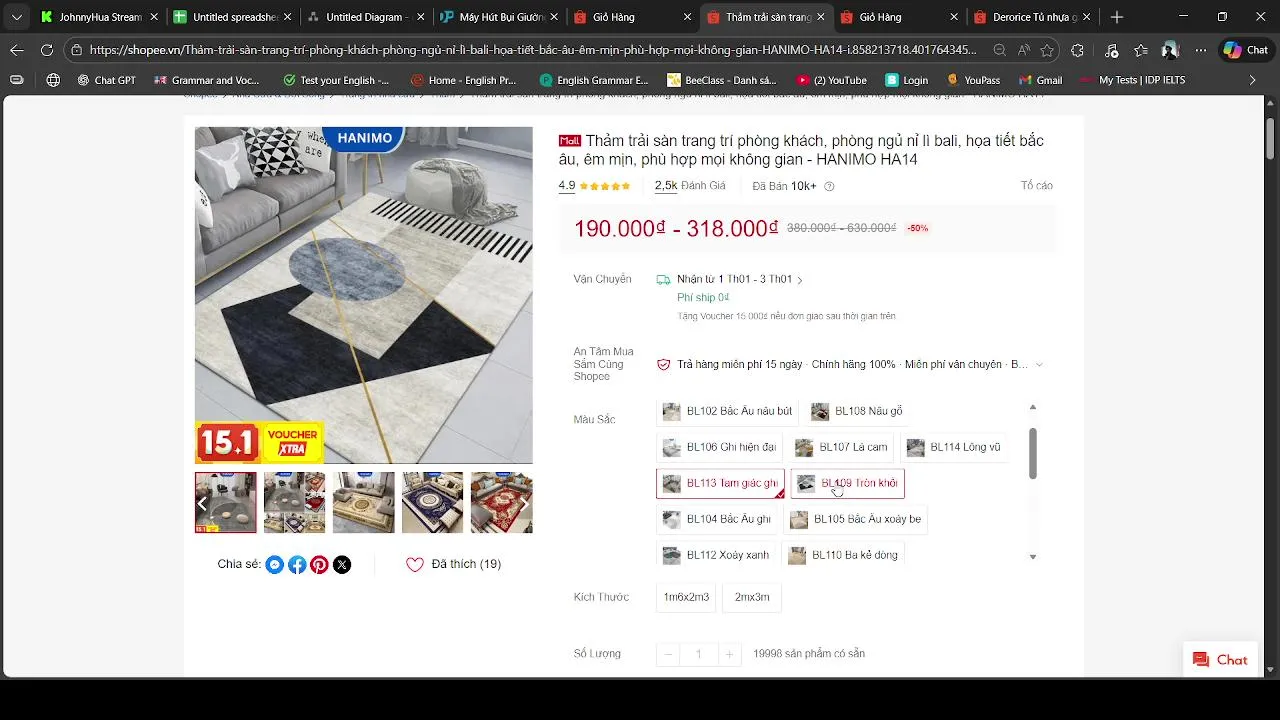Show next product thumbnails with right arrow
Screen dimensions: 1280x720
tap(522, 503)
